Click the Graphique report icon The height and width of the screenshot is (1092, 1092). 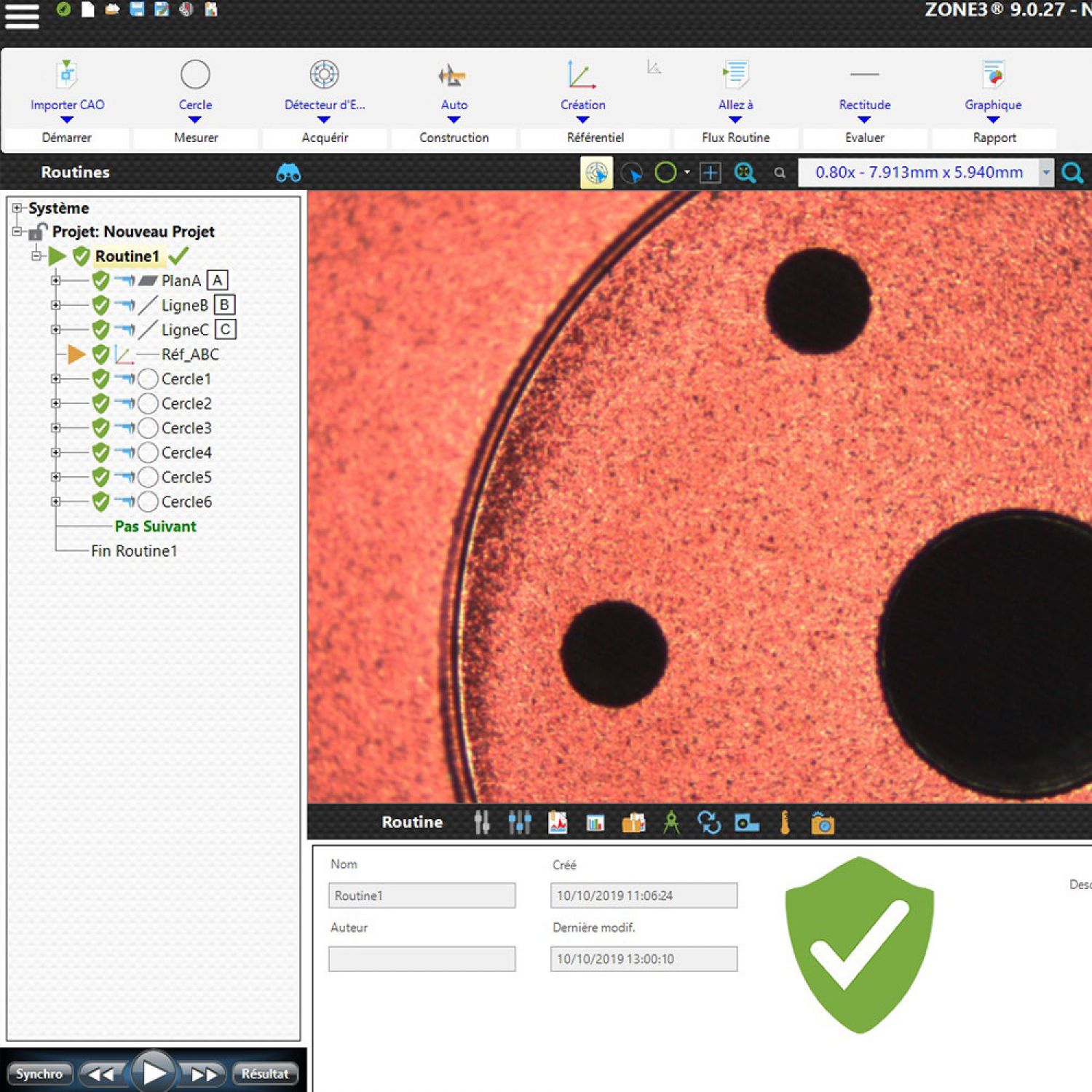click(994, 74)
